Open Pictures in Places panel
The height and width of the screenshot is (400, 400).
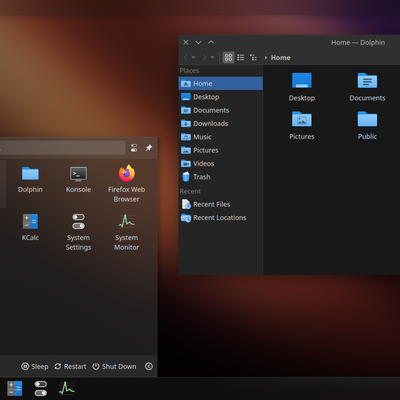(x=221, y=150)
